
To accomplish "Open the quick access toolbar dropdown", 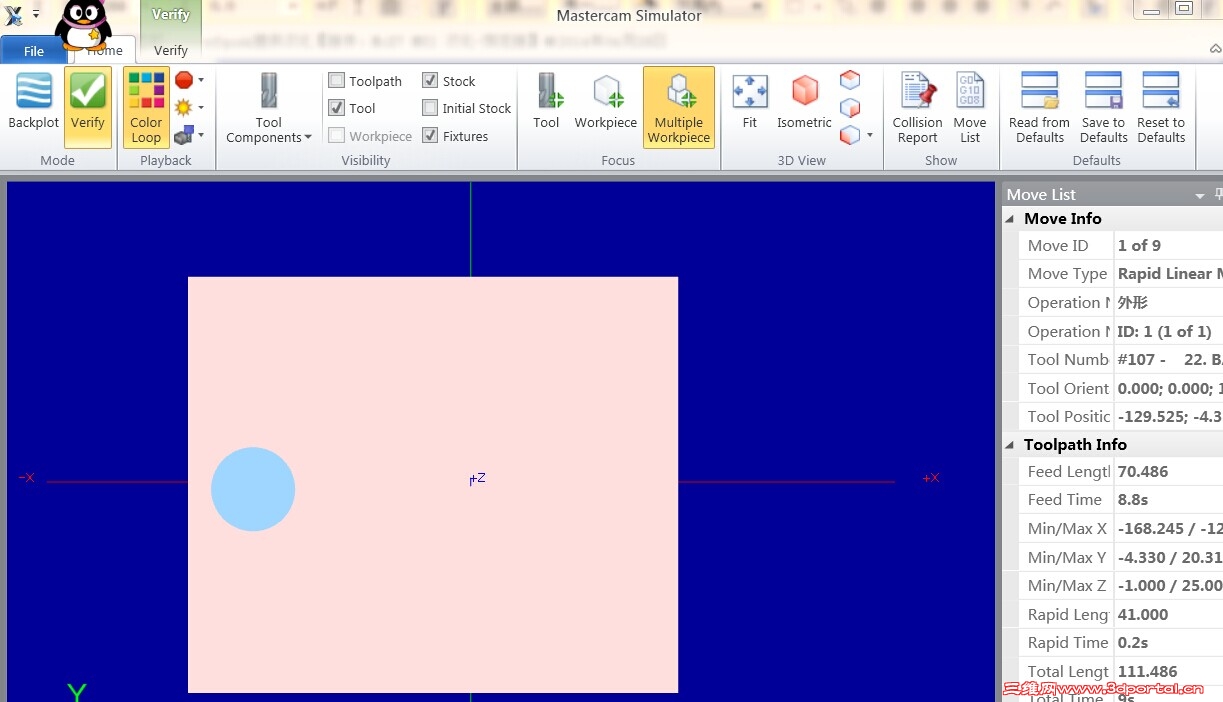I will [x=36, y=15].
